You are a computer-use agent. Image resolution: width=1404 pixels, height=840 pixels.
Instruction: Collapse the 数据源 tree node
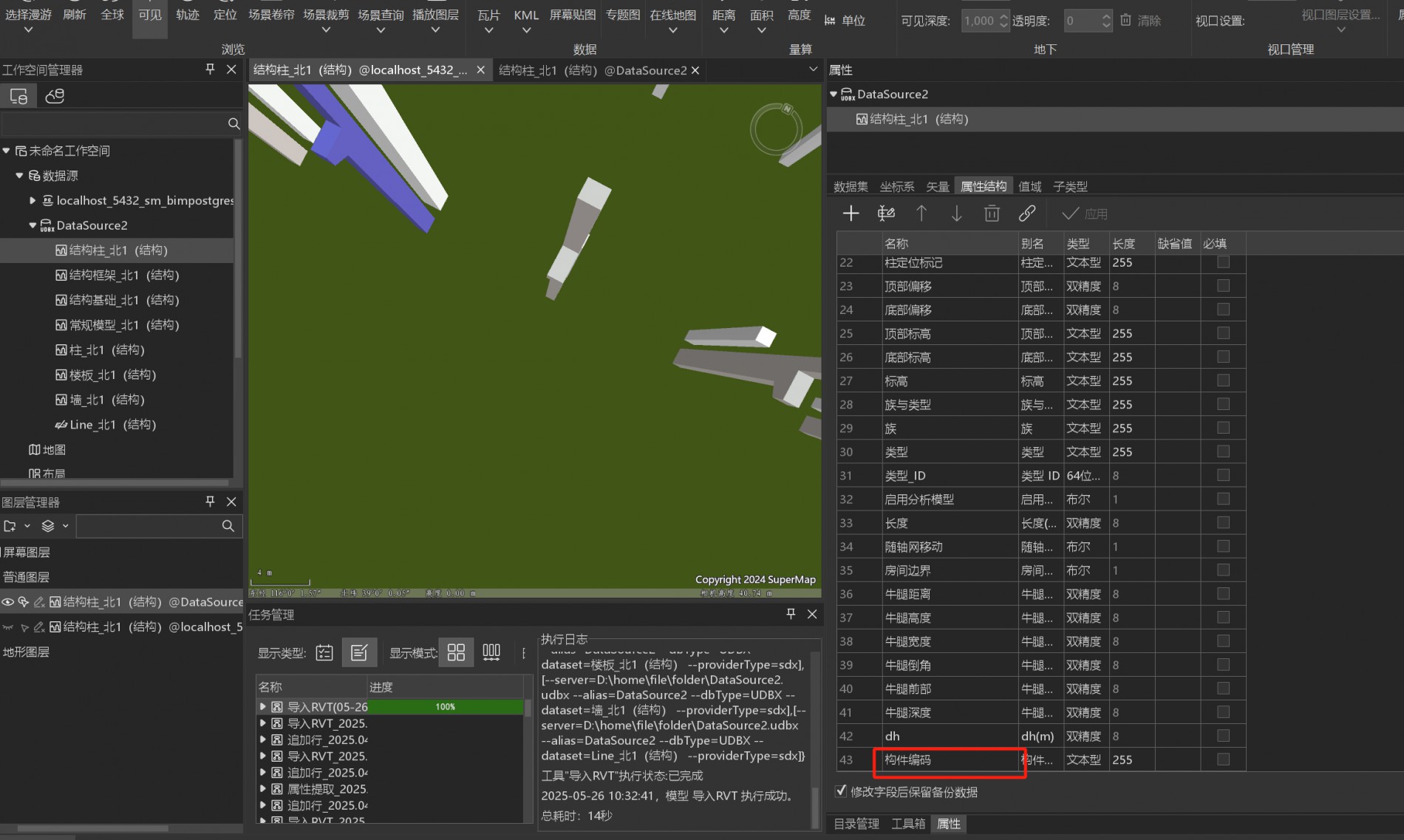coord(20,176)
